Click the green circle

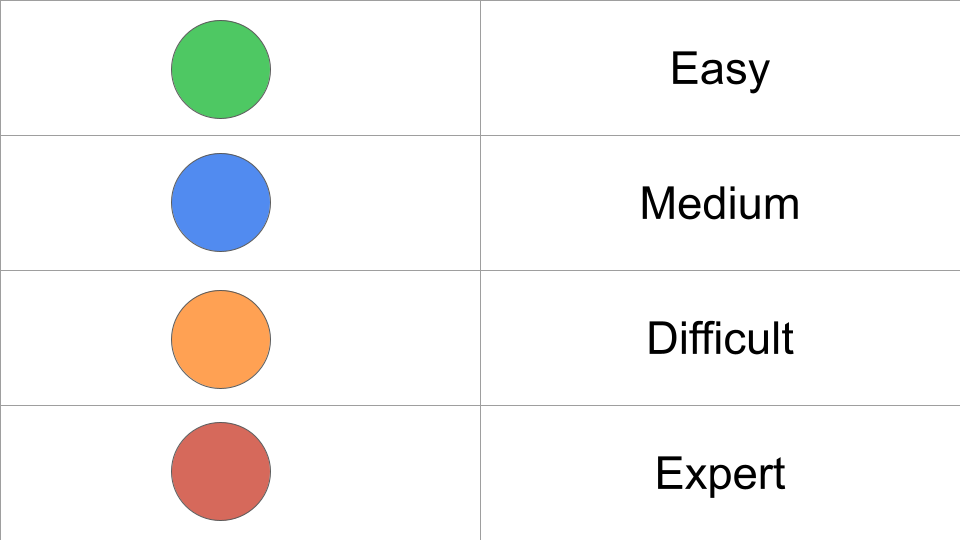[221, 69]
